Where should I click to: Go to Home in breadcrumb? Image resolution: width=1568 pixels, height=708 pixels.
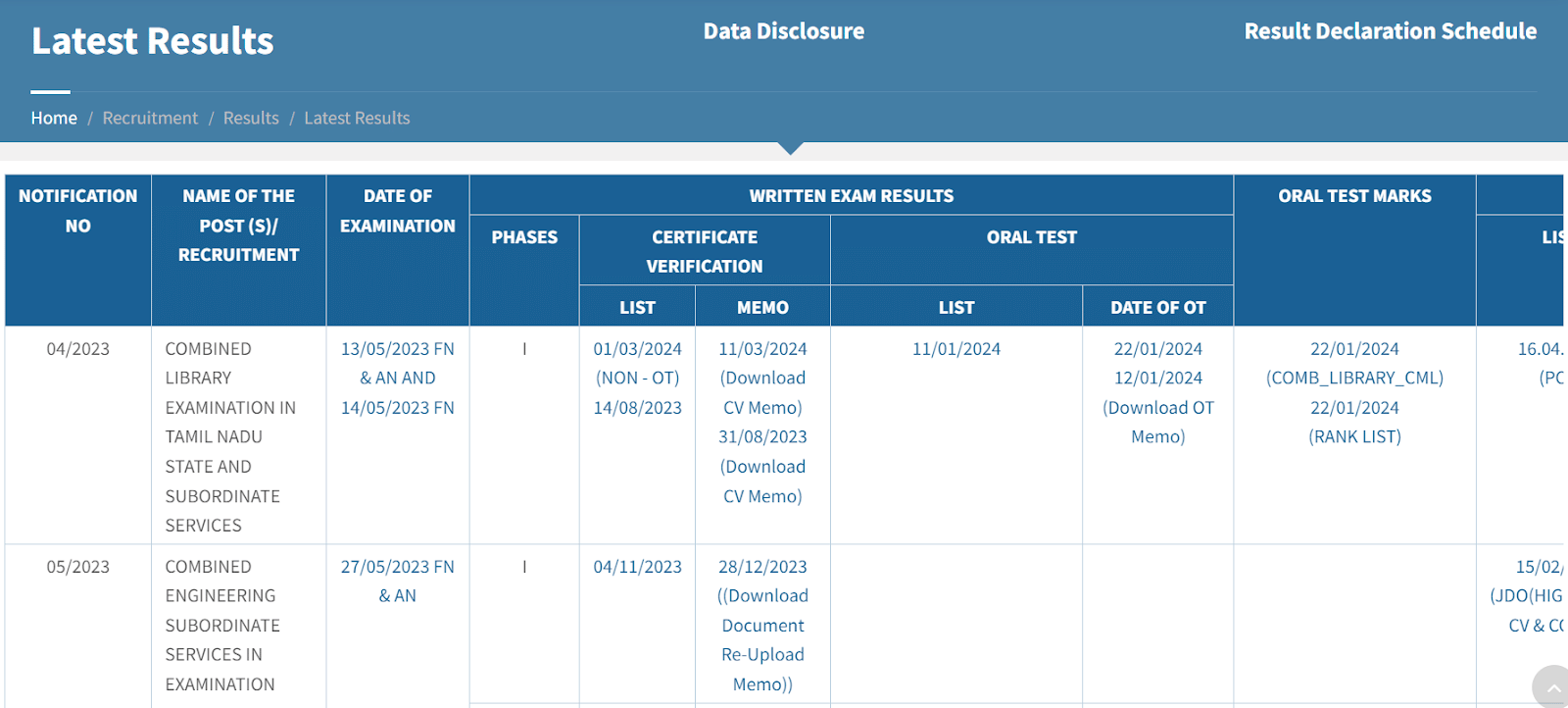(54, 118)
